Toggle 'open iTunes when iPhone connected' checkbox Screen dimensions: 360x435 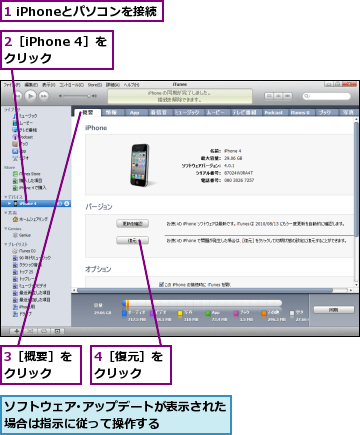coord(161,284)
